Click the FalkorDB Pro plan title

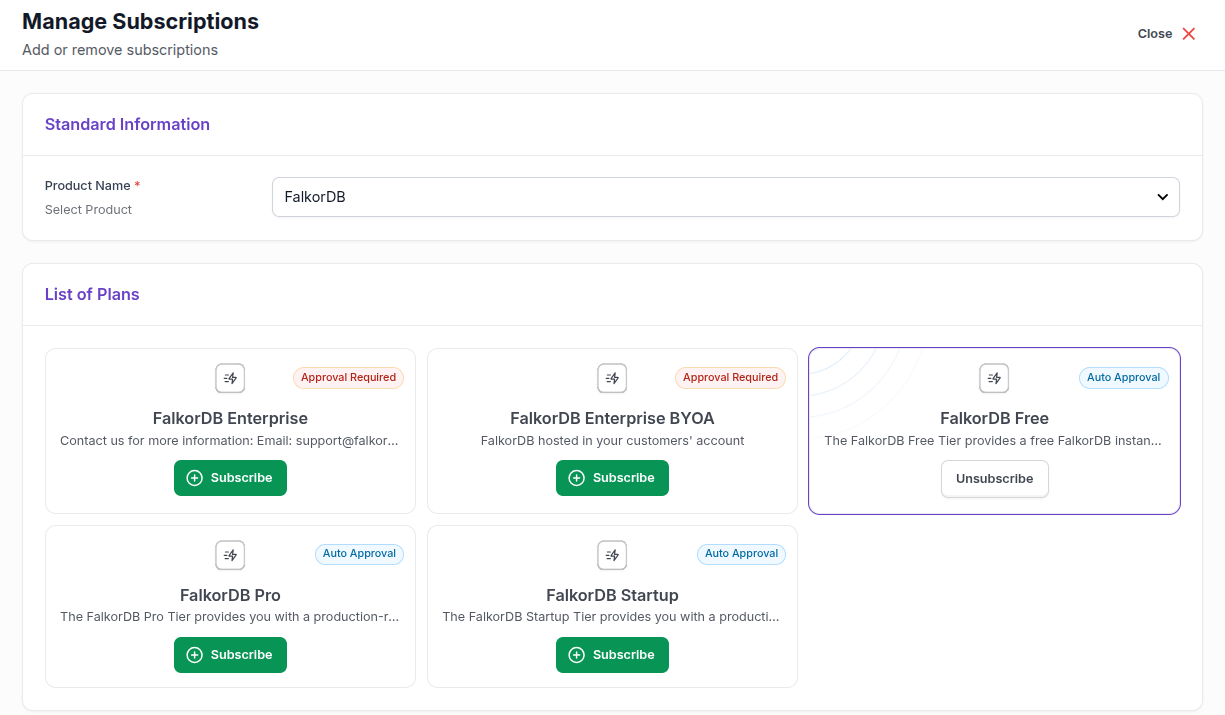tap(230, 595)
